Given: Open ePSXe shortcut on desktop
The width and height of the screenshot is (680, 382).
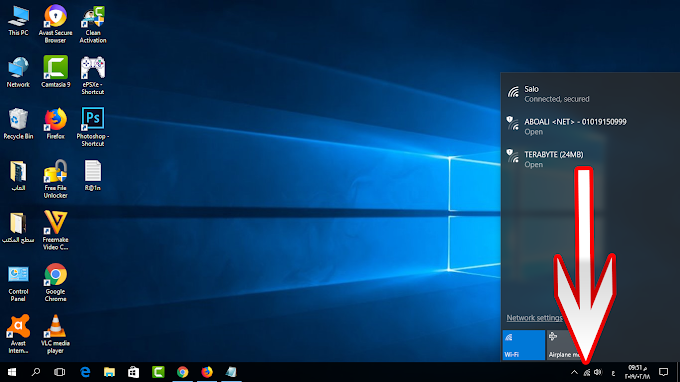Looking at the screenshot, I should coord(93,75).
